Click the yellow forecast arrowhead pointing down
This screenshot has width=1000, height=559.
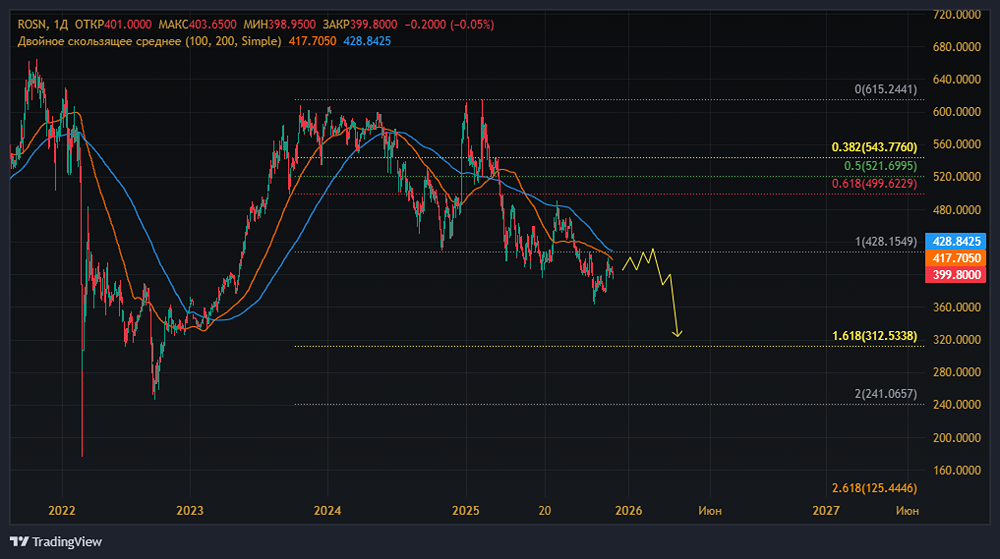[x=677, y=333]
